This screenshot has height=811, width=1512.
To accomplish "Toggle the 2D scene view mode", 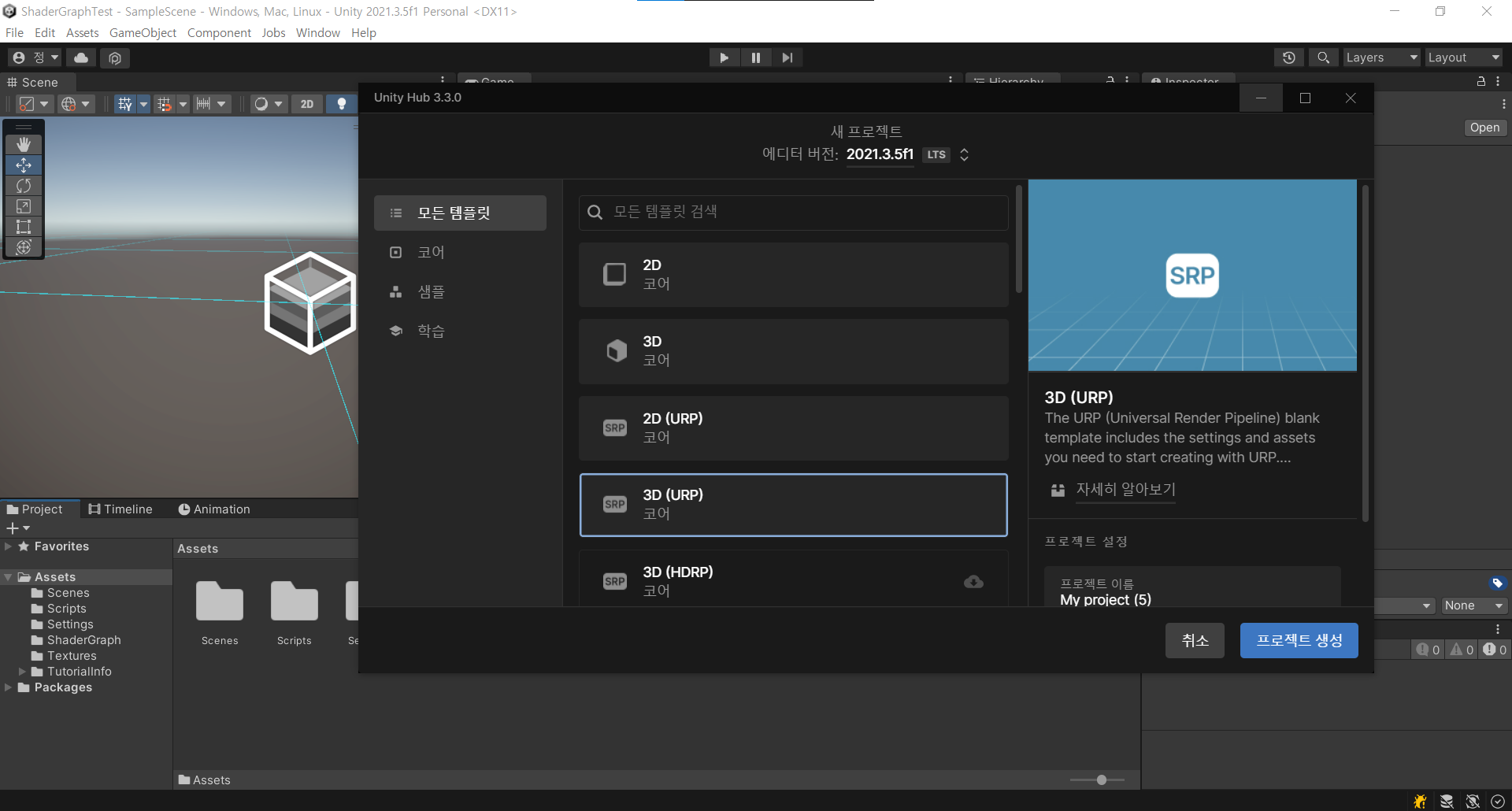I will [307, 104].
